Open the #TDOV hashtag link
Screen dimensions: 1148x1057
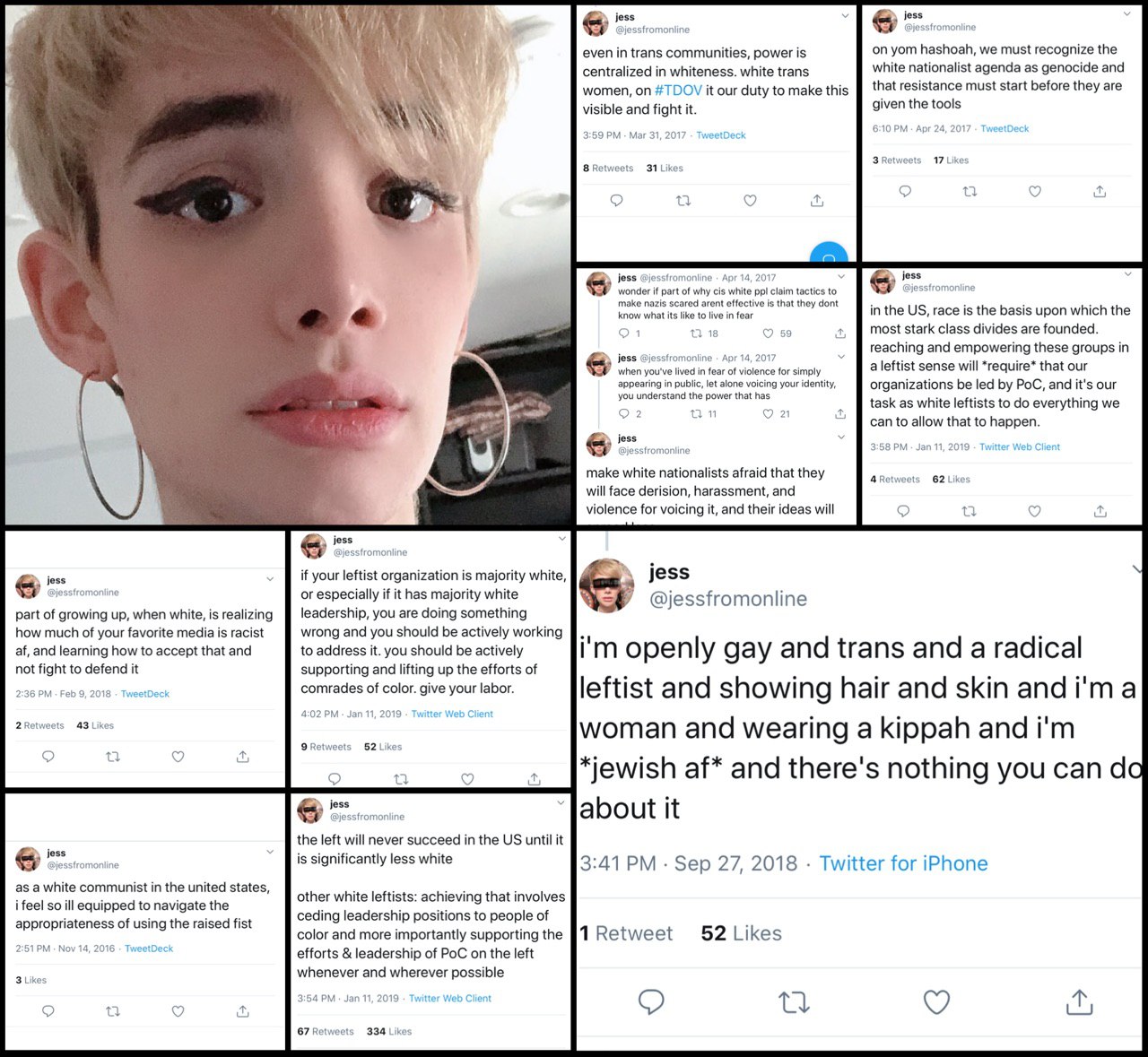(x=679, y=91)
